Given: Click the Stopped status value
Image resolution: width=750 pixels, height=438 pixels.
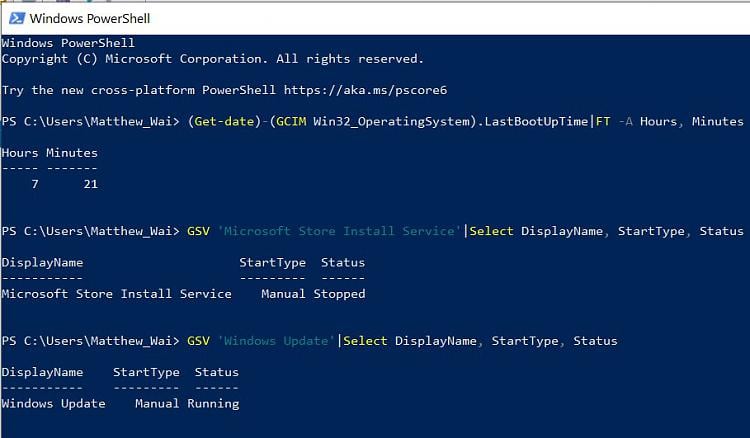Looking at the screenshot, I should point(339,294).
